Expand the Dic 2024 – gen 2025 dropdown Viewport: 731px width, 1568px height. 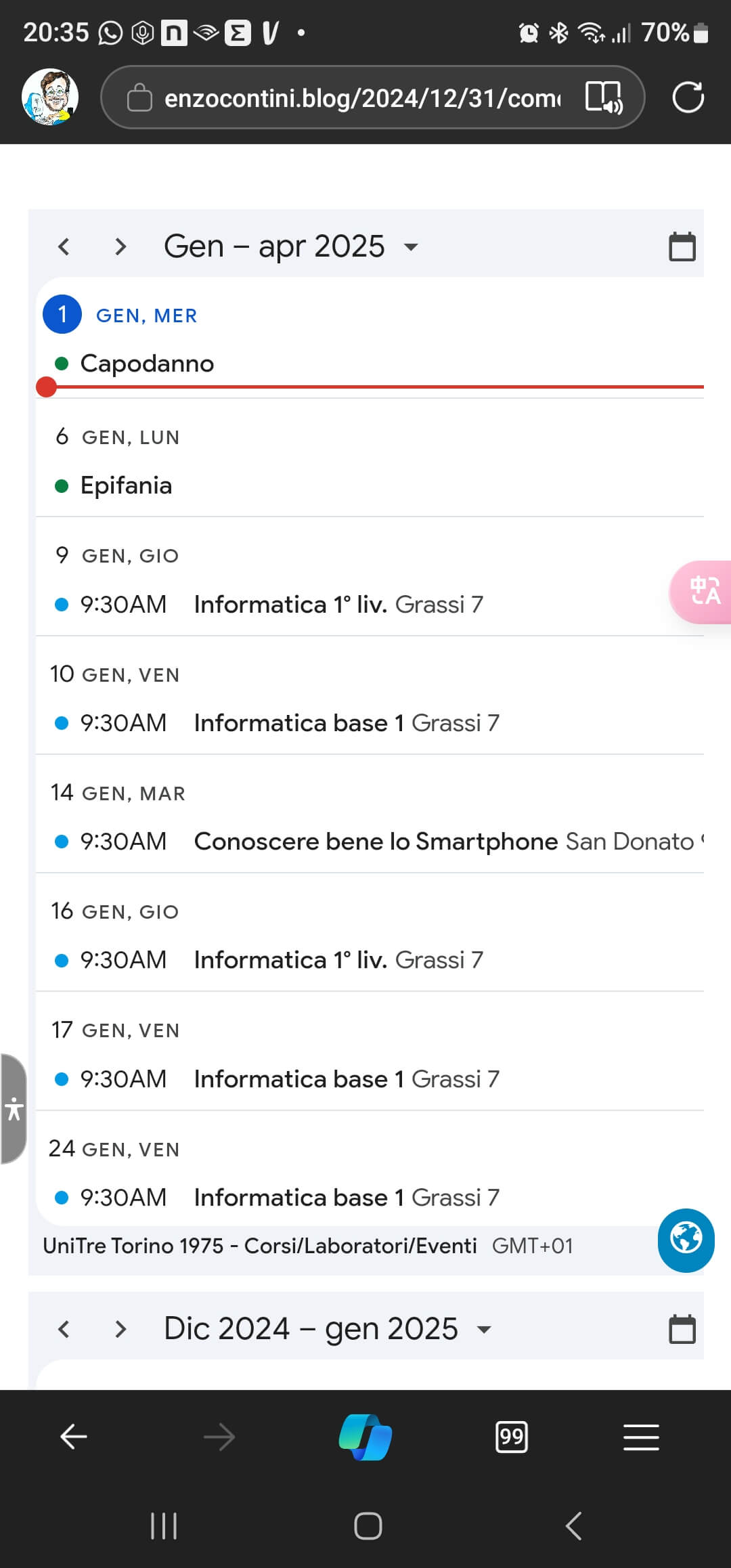point(483,1329)
